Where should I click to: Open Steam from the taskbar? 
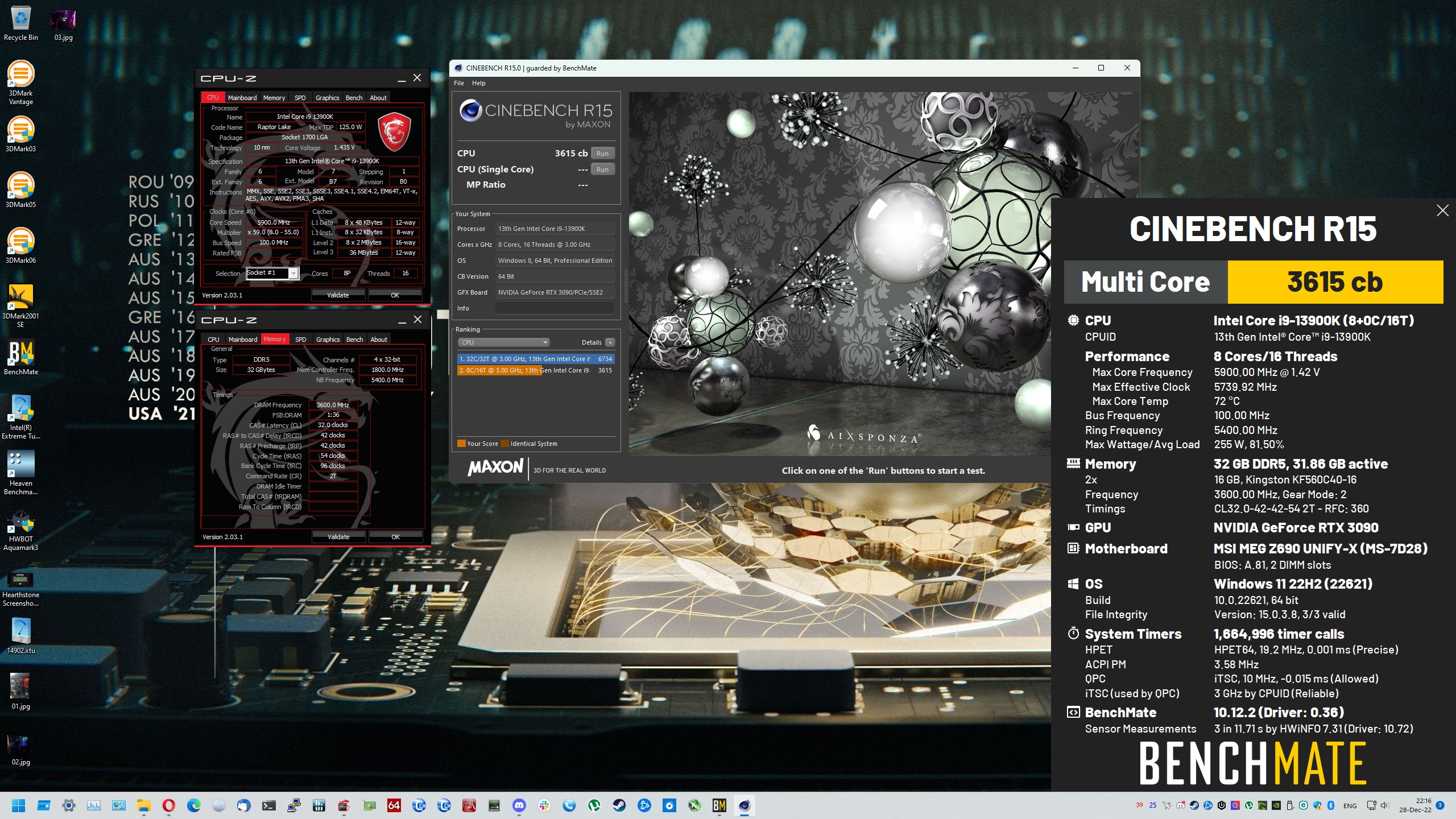click(619, 805)
